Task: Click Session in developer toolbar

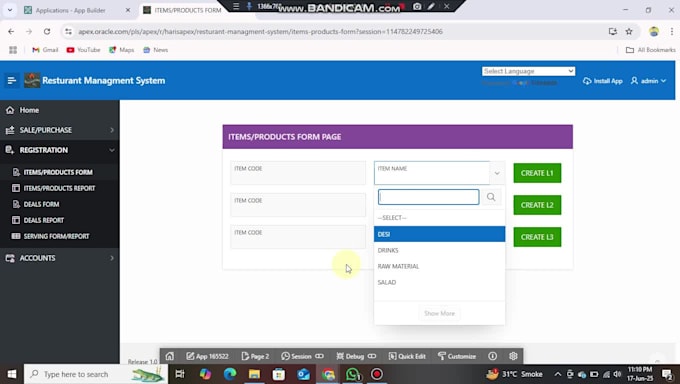Action: coord(302,356)
